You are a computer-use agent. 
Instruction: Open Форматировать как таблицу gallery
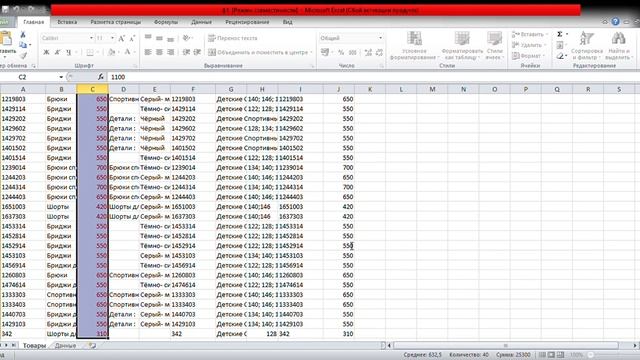462,46
